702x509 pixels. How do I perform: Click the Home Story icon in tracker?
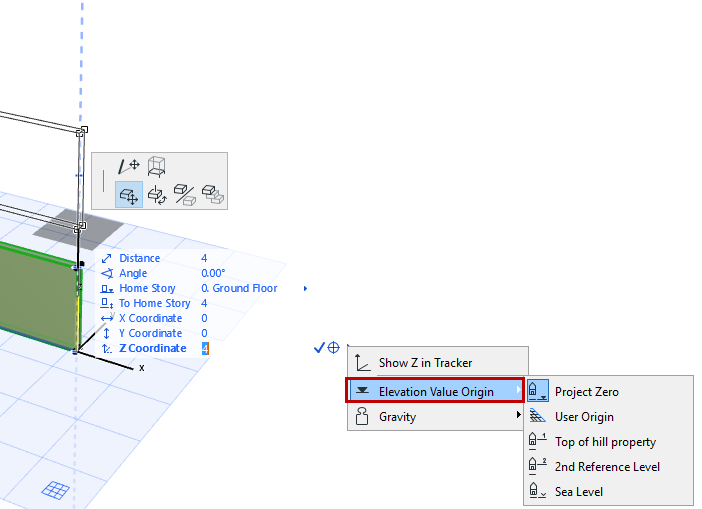107,289
